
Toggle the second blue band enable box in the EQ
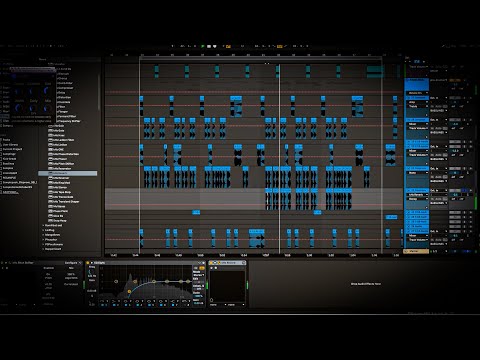pyautogui.click(x=114, y=305)
